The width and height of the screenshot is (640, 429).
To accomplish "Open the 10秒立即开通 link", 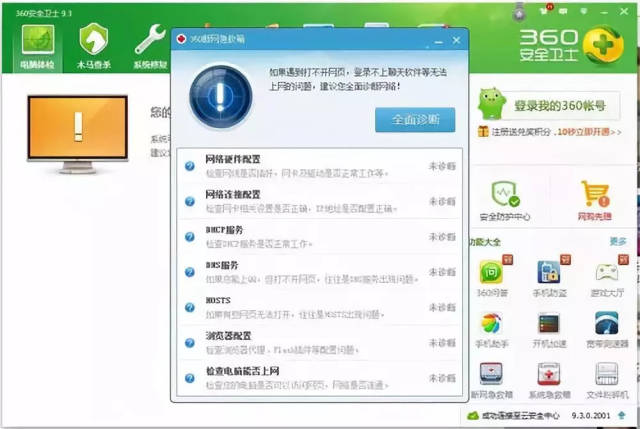I will [x=589, y=132].
